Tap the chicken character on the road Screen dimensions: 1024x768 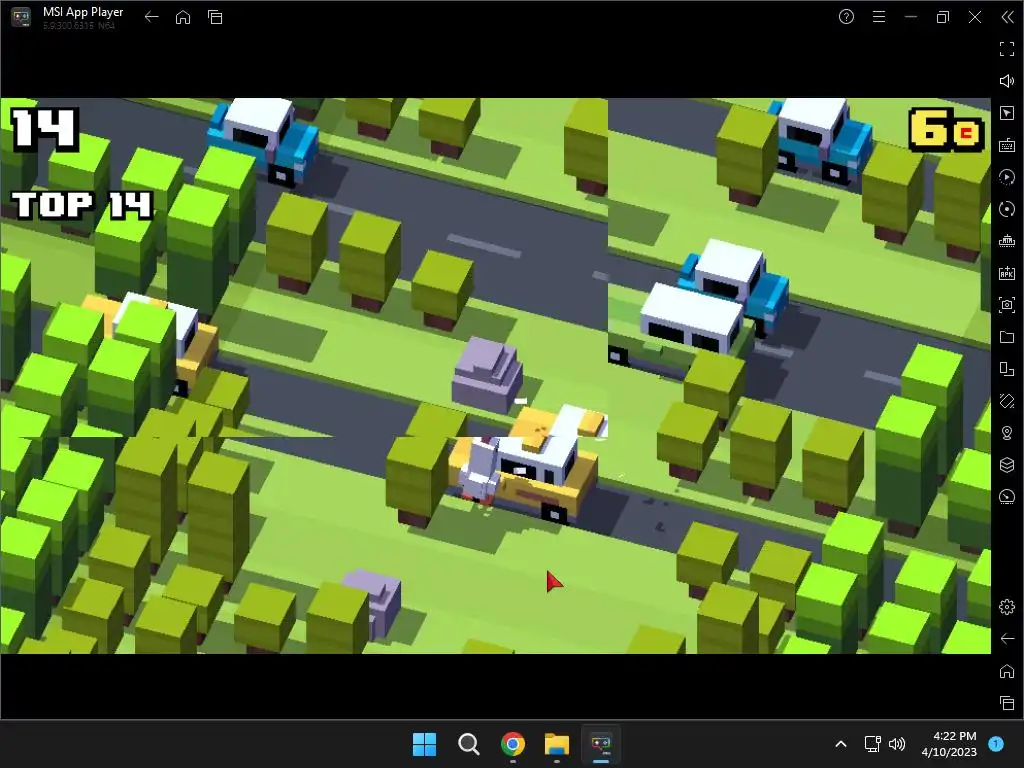479,472
